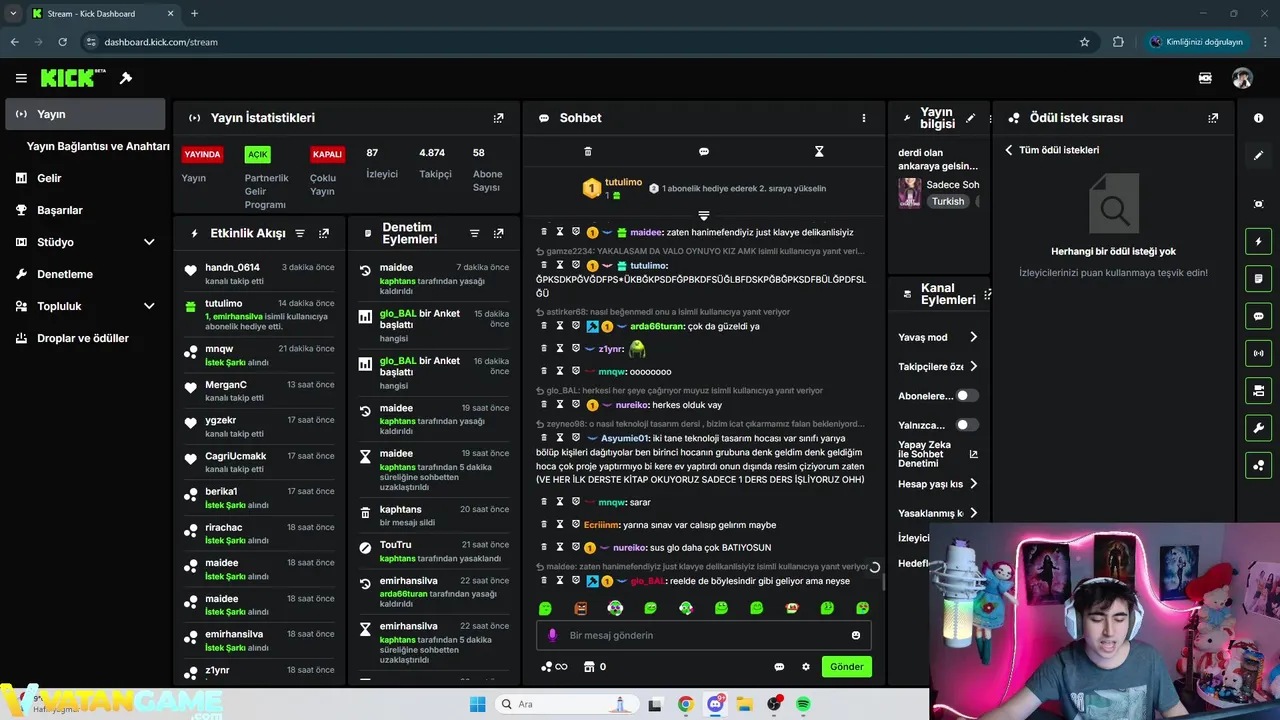Open chat settings gear icon
Viewport: 1280px width, 720px height.
806,667
